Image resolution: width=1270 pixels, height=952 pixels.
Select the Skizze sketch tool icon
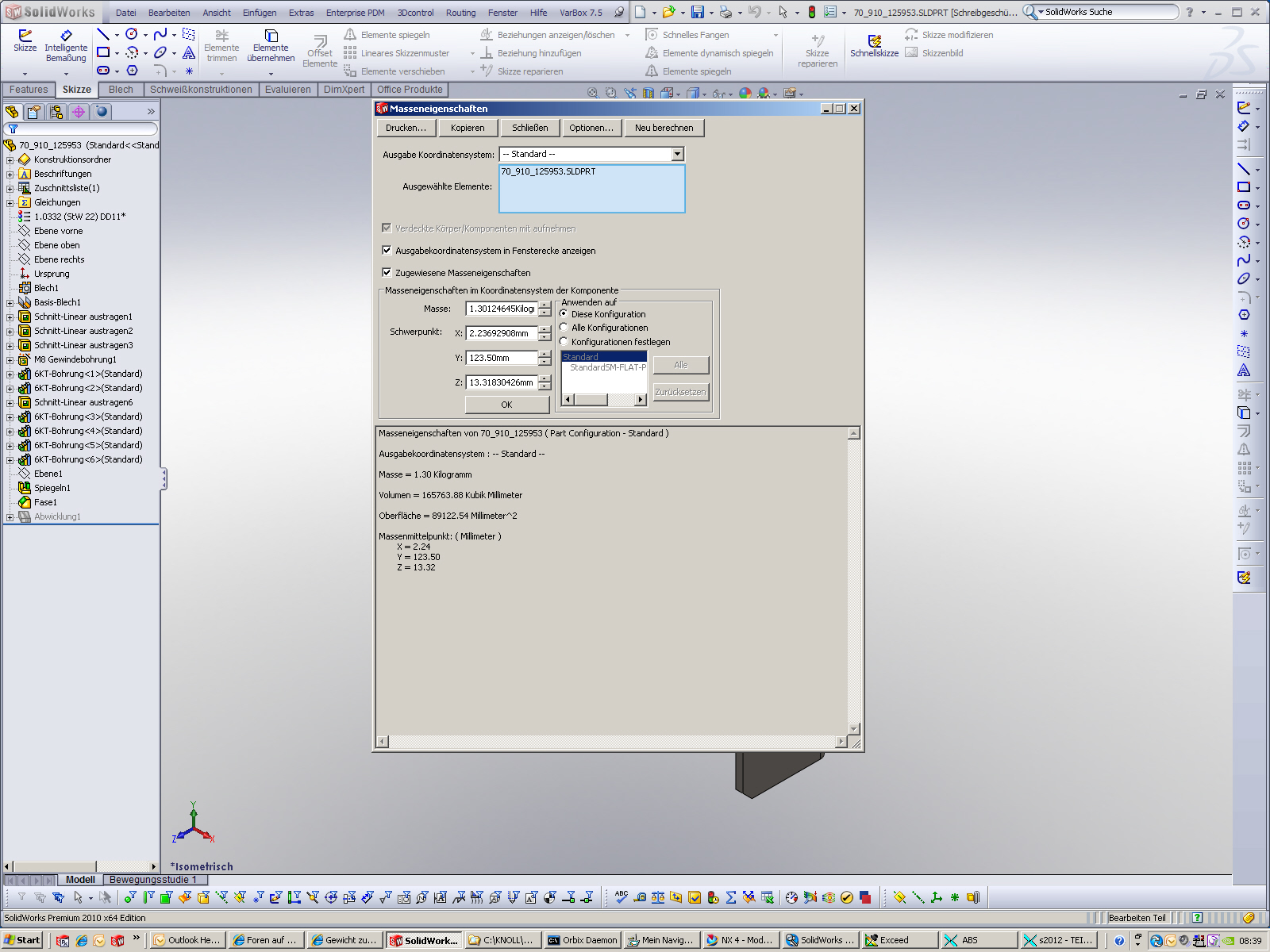tap(25, 40)
